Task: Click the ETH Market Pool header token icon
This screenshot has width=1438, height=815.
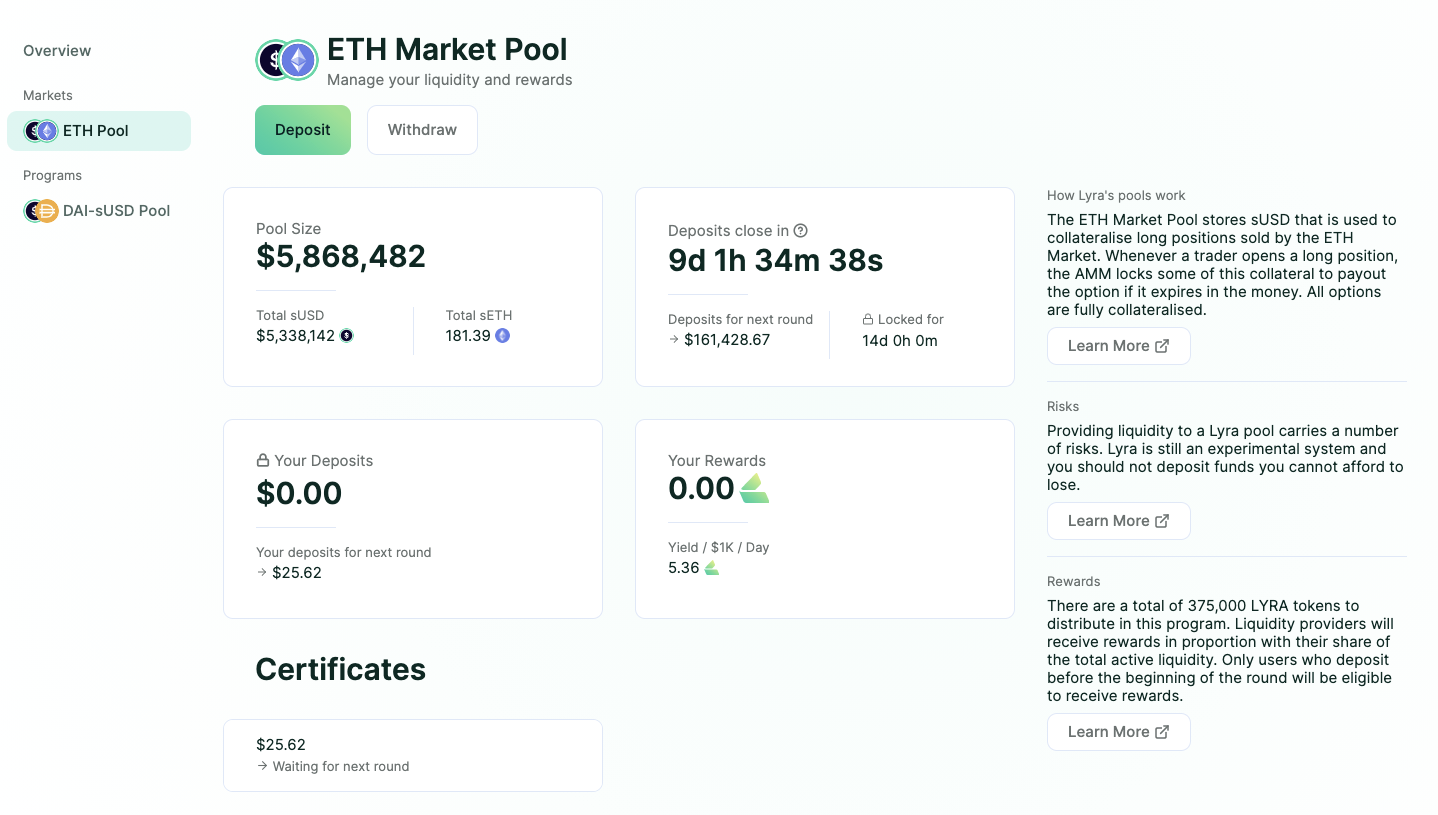Action: tap(287, 61)
